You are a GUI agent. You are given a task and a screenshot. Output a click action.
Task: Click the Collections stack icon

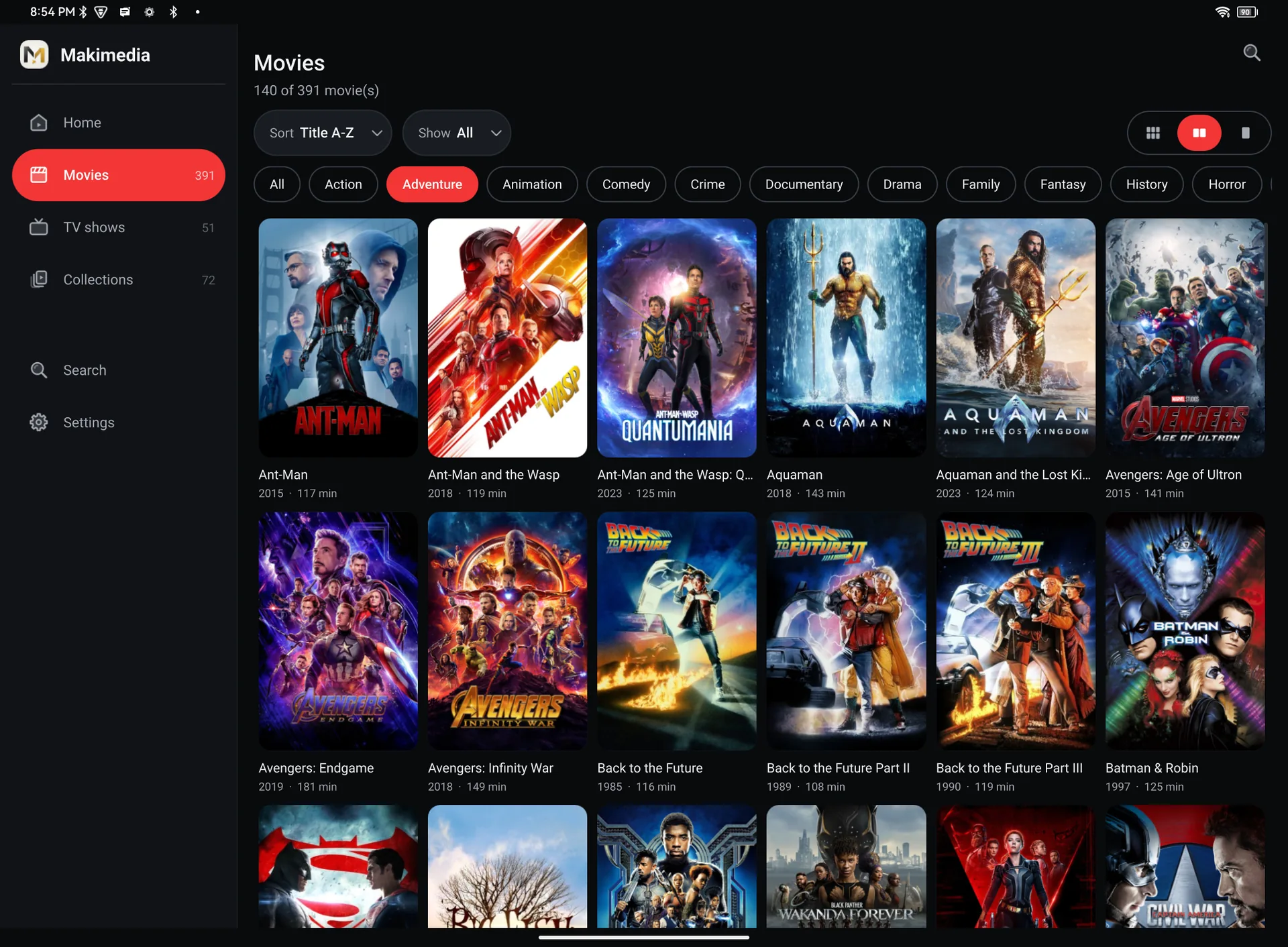coord(39,280)
